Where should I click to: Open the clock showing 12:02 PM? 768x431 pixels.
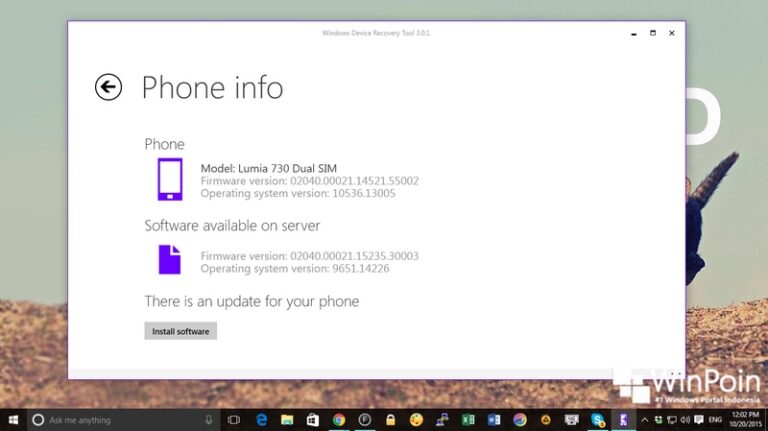point(744,420)
